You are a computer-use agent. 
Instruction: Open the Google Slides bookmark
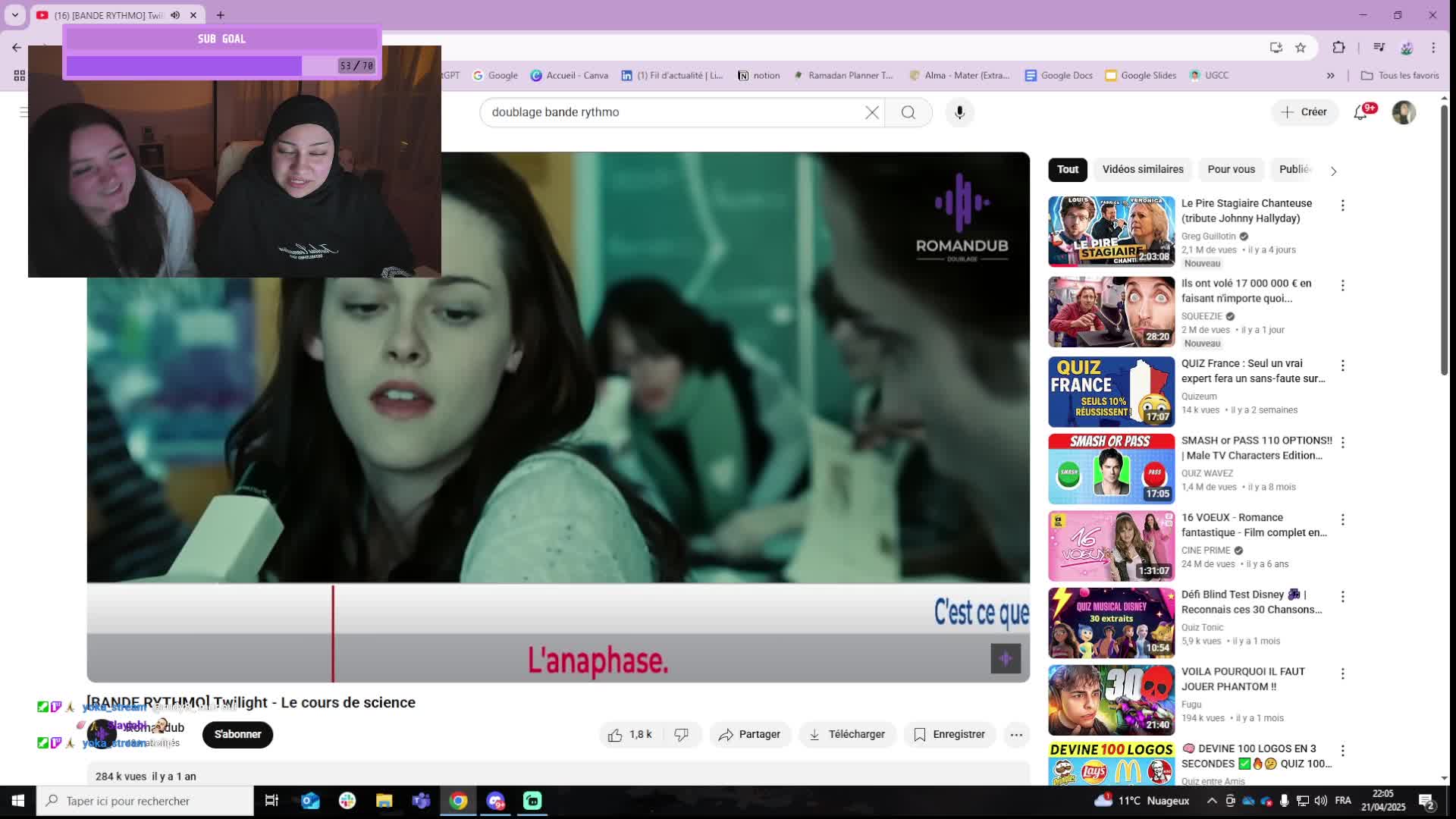coord(1141,75)
